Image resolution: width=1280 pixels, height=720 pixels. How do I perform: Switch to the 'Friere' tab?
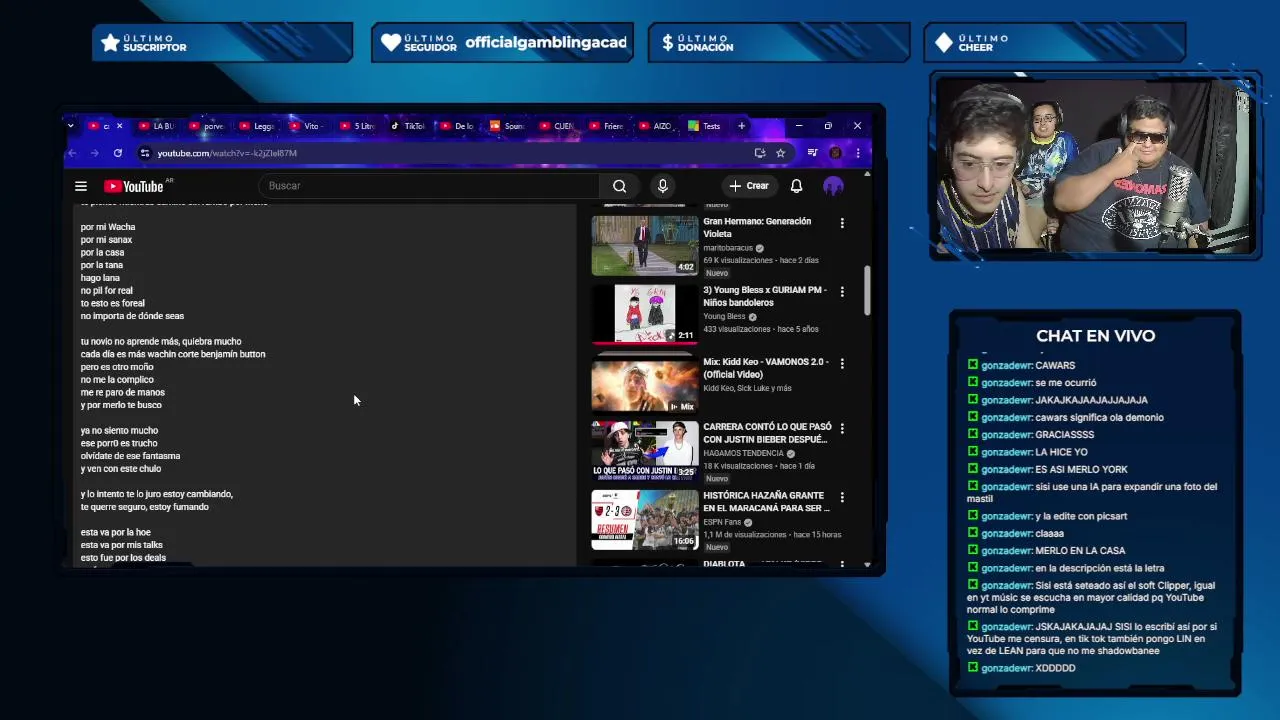click(x=606, y=126)
